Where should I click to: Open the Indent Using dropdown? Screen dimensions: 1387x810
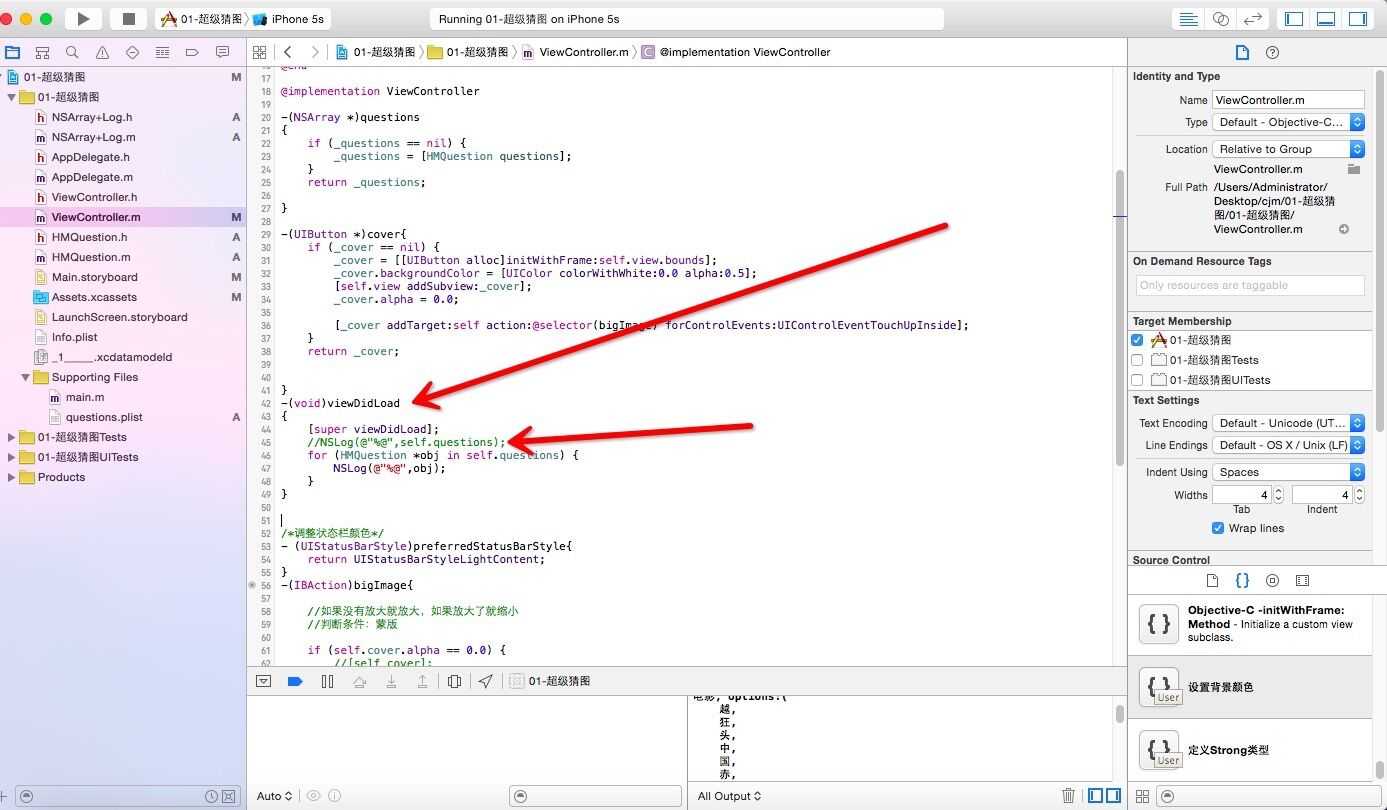pyautogui.click(x=1288, y=472)
